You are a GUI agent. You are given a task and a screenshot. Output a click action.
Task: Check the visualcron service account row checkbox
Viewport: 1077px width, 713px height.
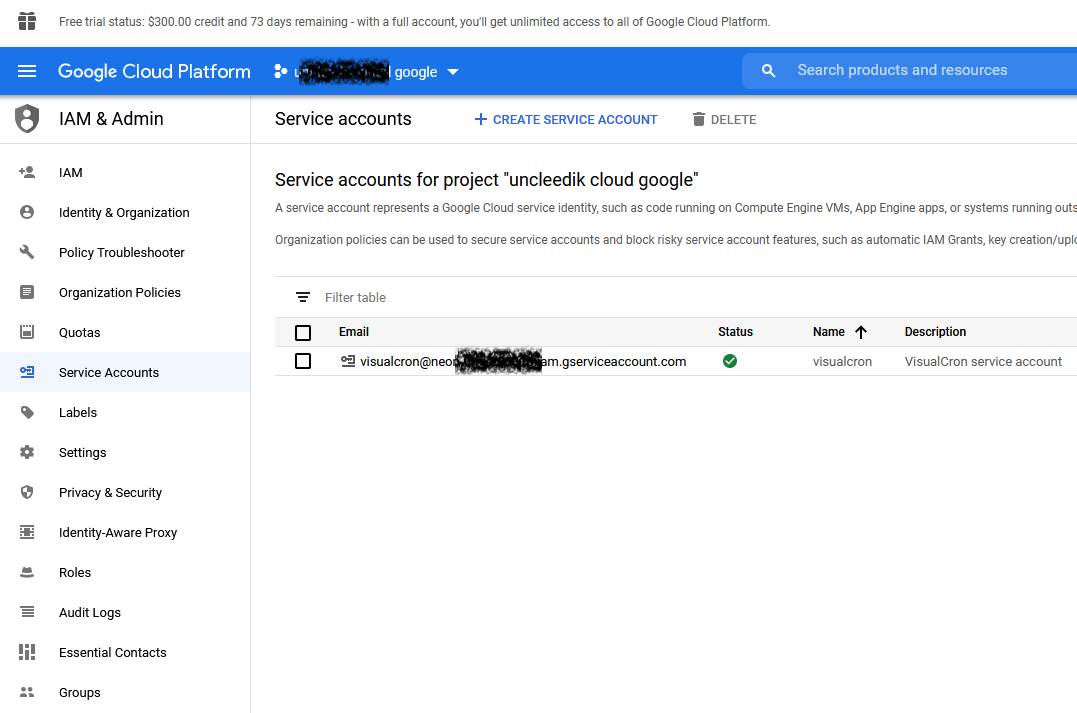point(303,361)
